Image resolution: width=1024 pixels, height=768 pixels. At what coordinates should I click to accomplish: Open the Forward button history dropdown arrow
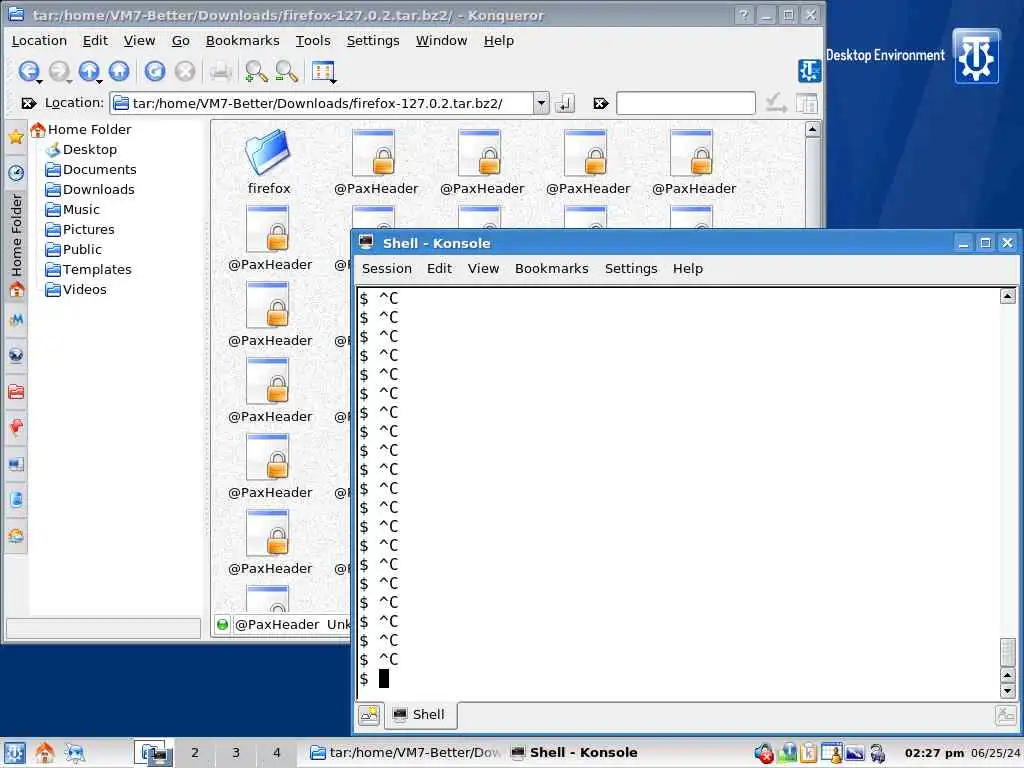point(69,81)
